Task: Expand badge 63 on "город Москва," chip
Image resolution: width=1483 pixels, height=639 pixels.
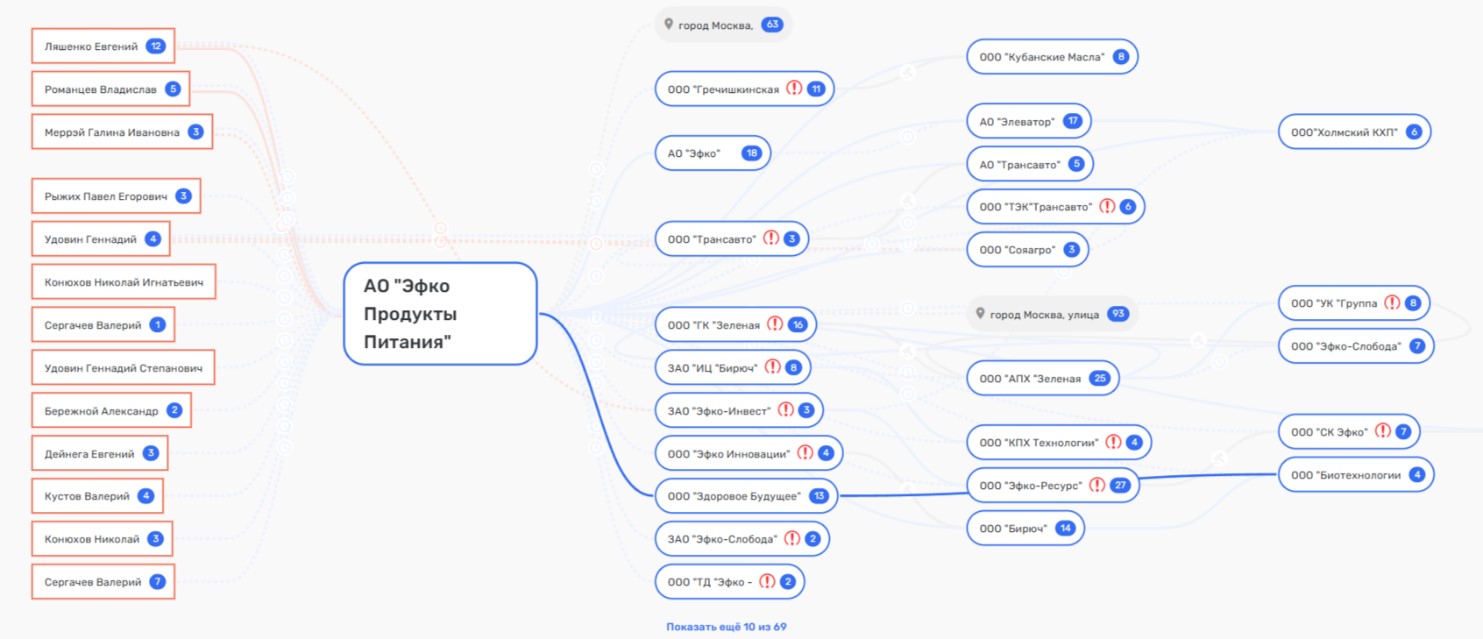Action: point(771,24)
